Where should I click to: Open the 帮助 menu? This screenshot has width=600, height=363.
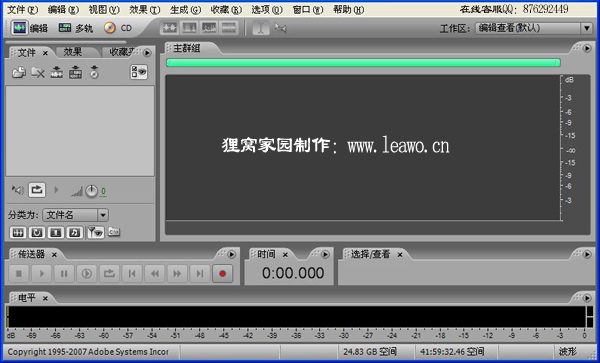point(348,10)
